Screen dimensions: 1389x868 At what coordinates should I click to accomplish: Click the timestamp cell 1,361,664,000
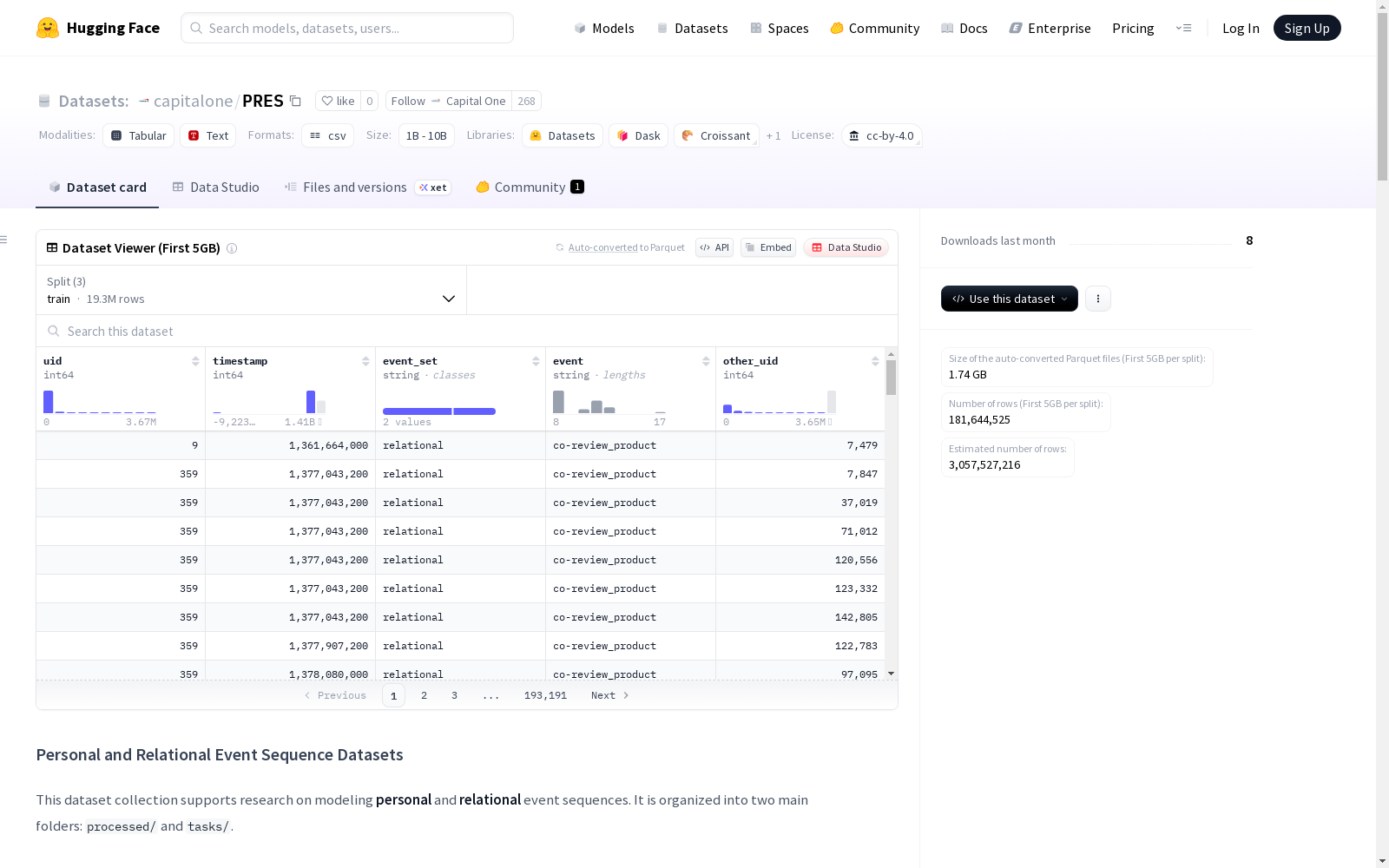290,445
